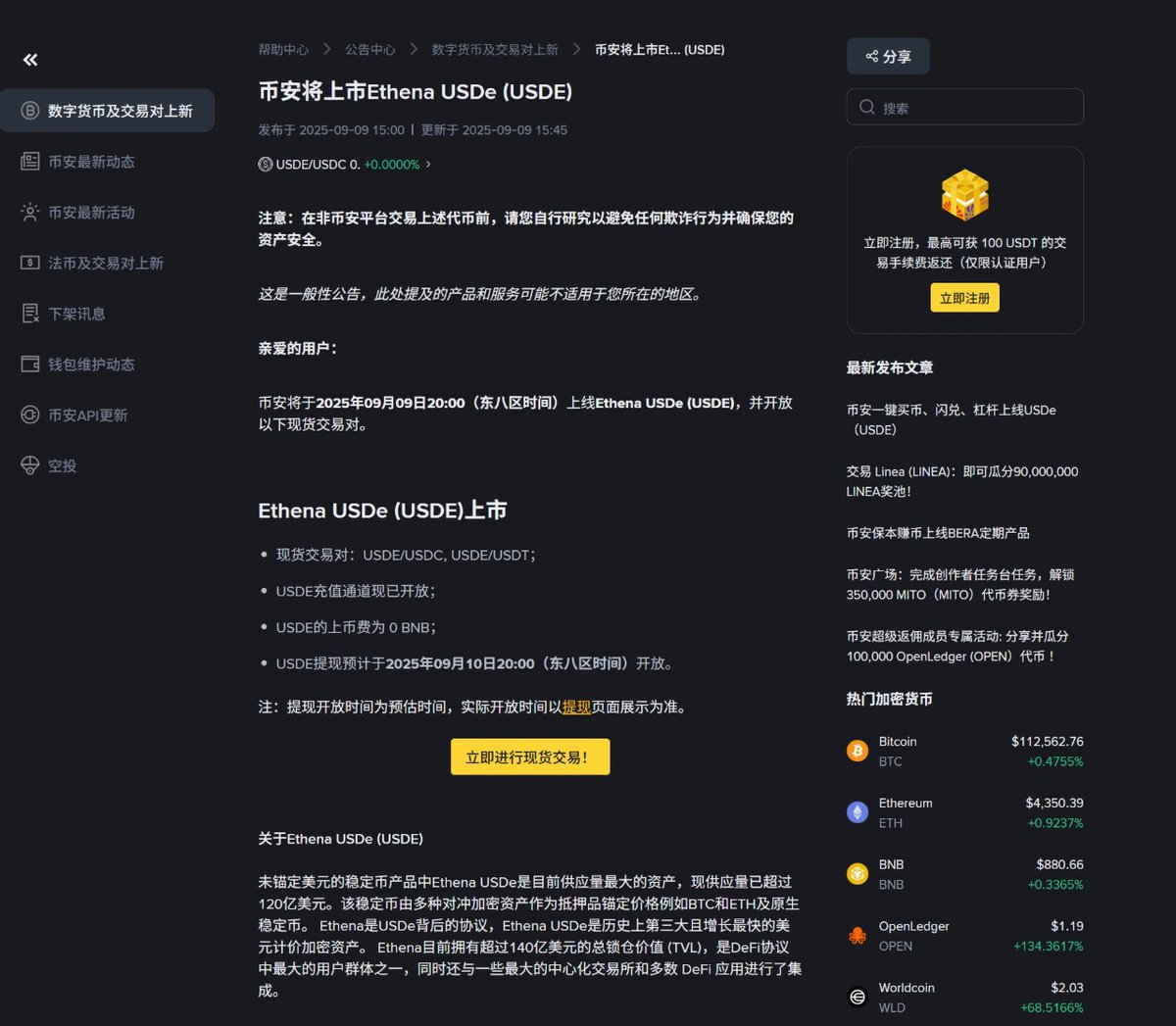Click the Bitcoin logo icon
The height and width of the screenshot is (1026, 1176).
coord(857,751)
